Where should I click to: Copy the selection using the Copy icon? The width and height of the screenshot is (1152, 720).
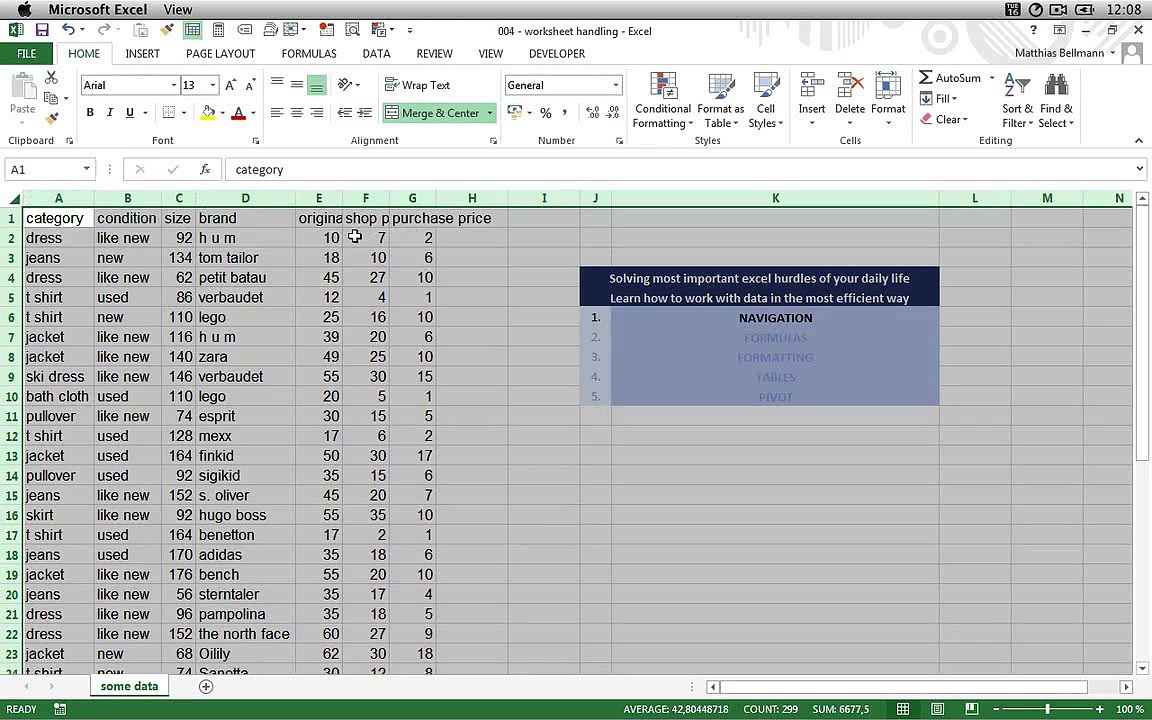pyautogui.click(x=51, y=98)
